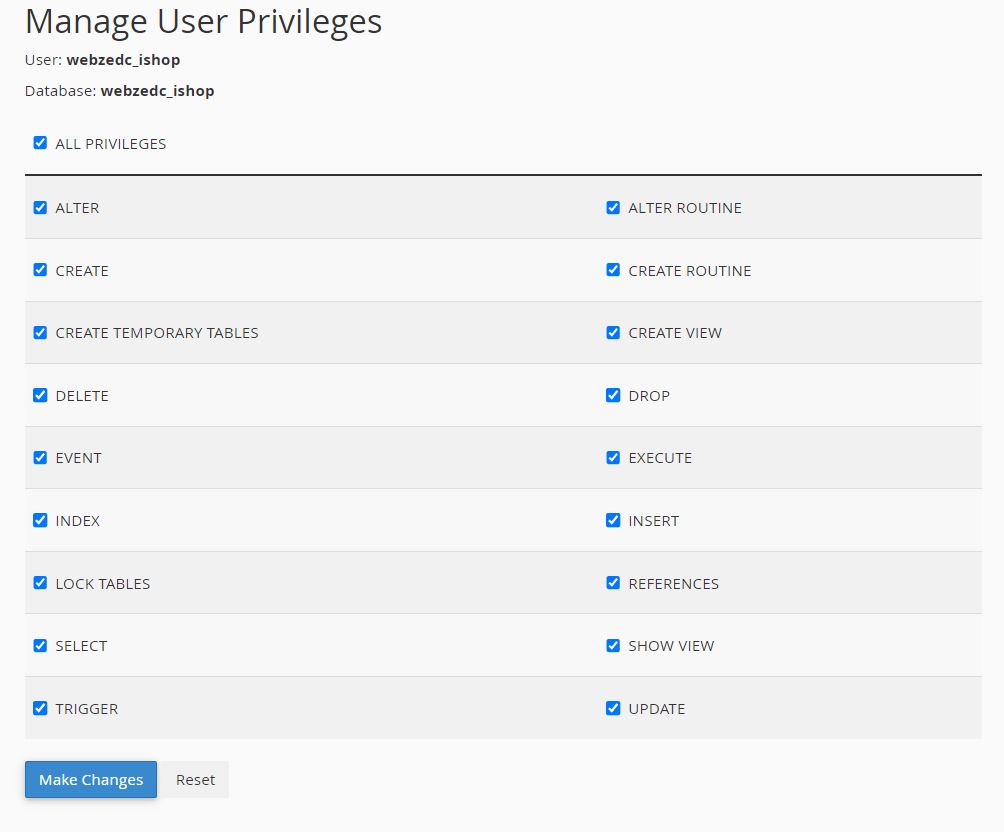Uncheck the ALTER ROUTINE privilege

(x=613, y=208)
